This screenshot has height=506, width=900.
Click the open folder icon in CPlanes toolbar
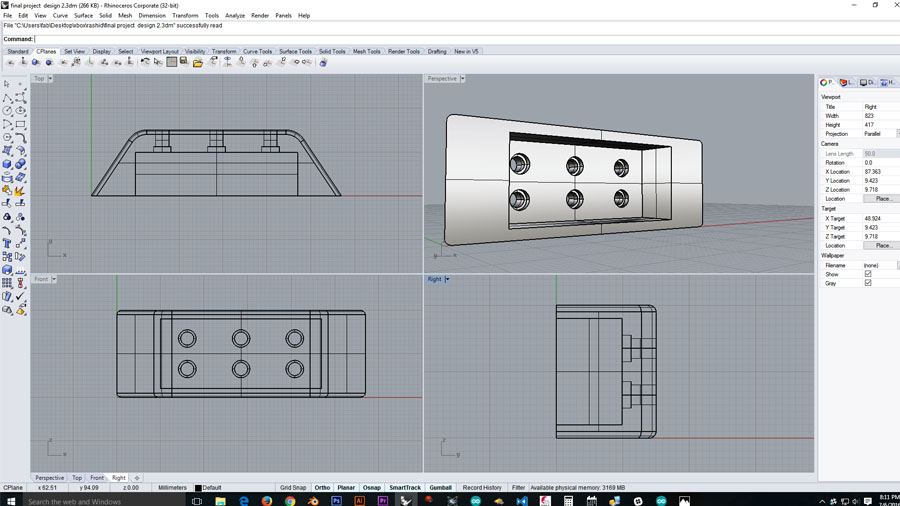tap(198, 62)
